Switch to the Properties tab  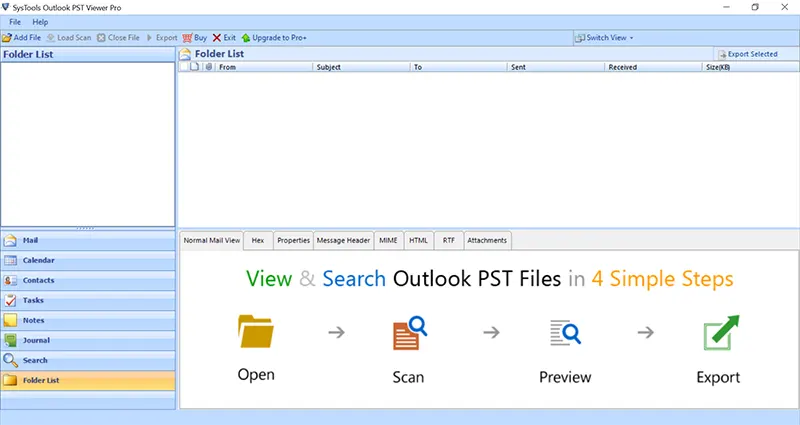click(293, 240)
